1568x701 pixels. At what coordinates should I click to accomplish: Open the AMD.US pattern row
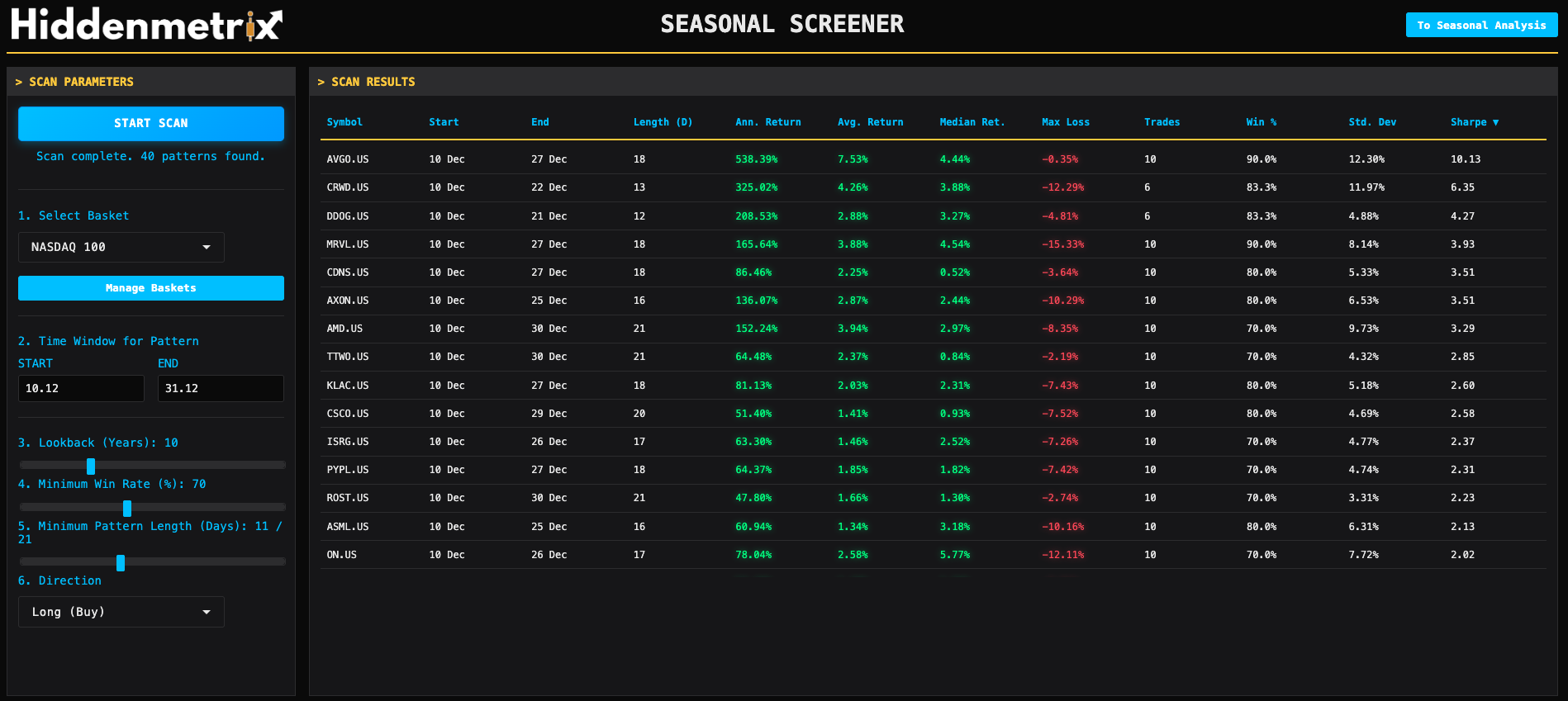point(344,329)
